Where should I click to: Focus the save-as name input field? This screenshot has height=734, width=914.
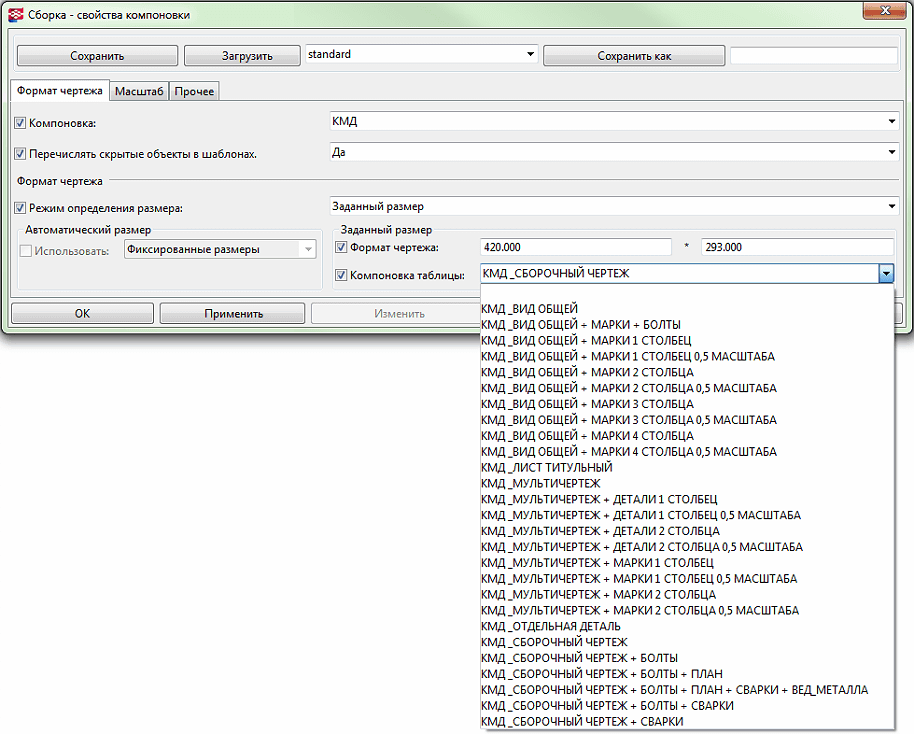coord(814,55)
